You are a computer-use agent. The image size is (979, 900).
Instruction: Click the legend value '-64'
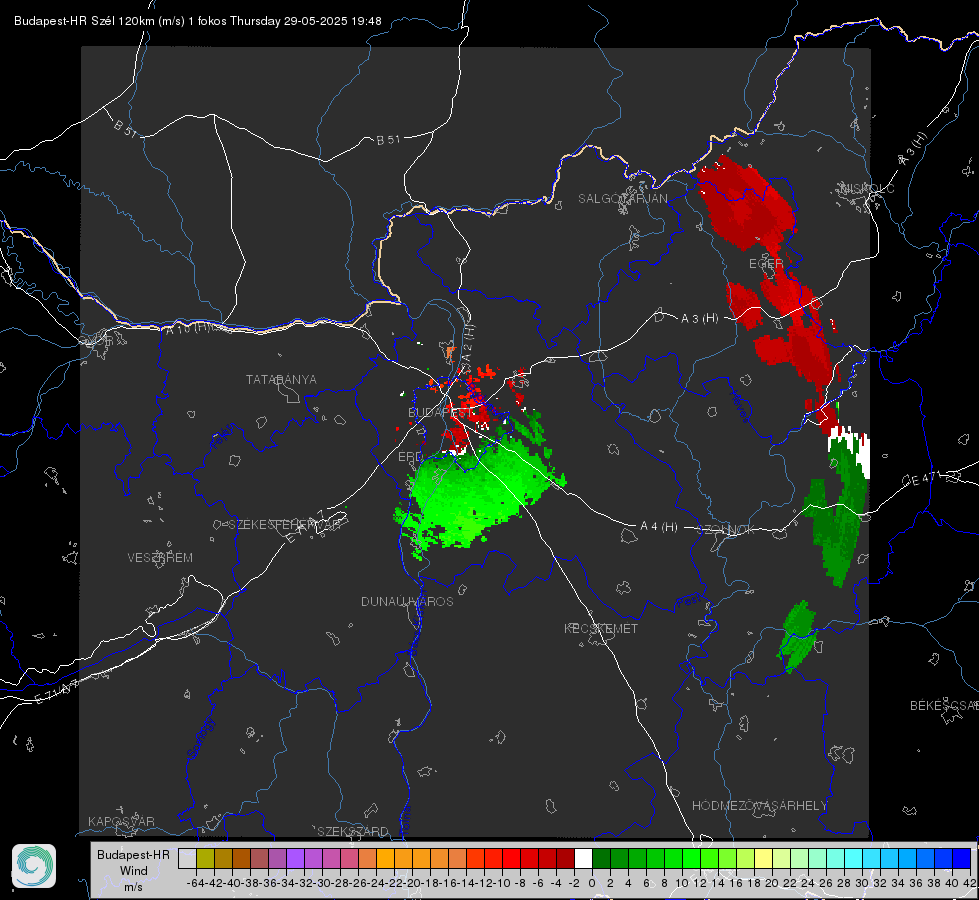tap(195, 883)
